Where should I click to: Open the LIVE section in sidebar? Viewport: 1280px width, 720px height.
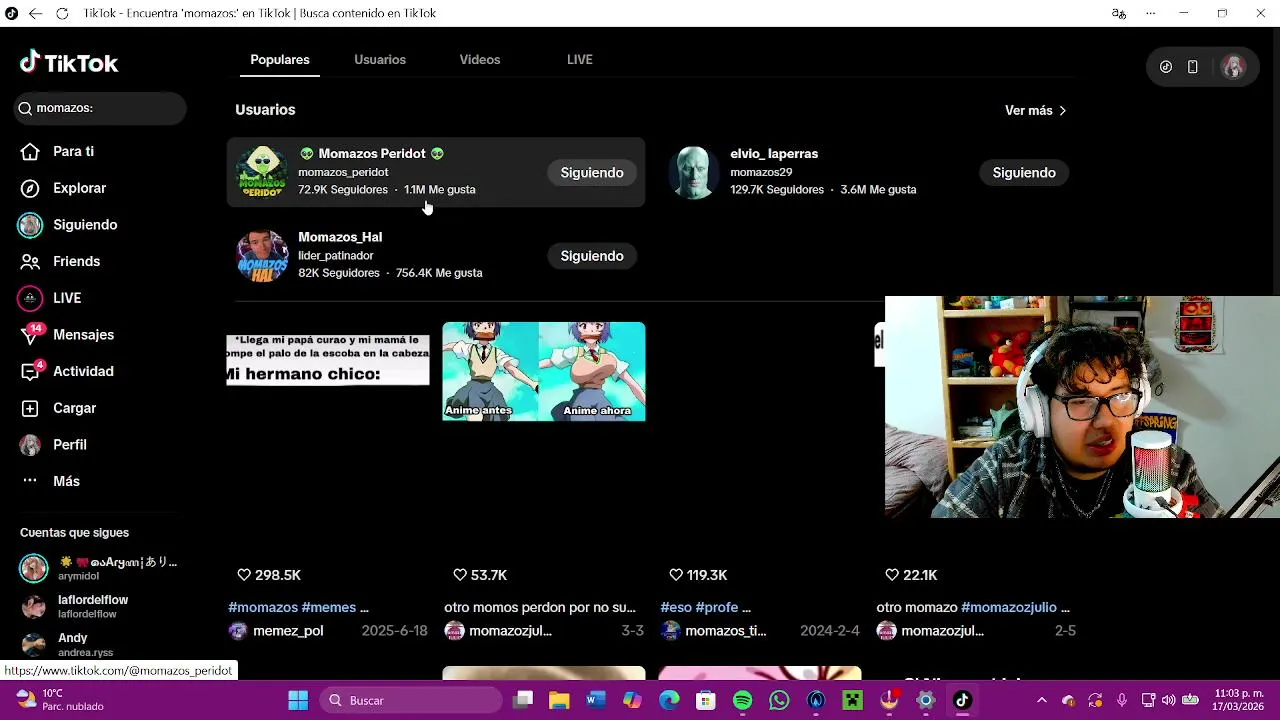(x=51, y=298)
